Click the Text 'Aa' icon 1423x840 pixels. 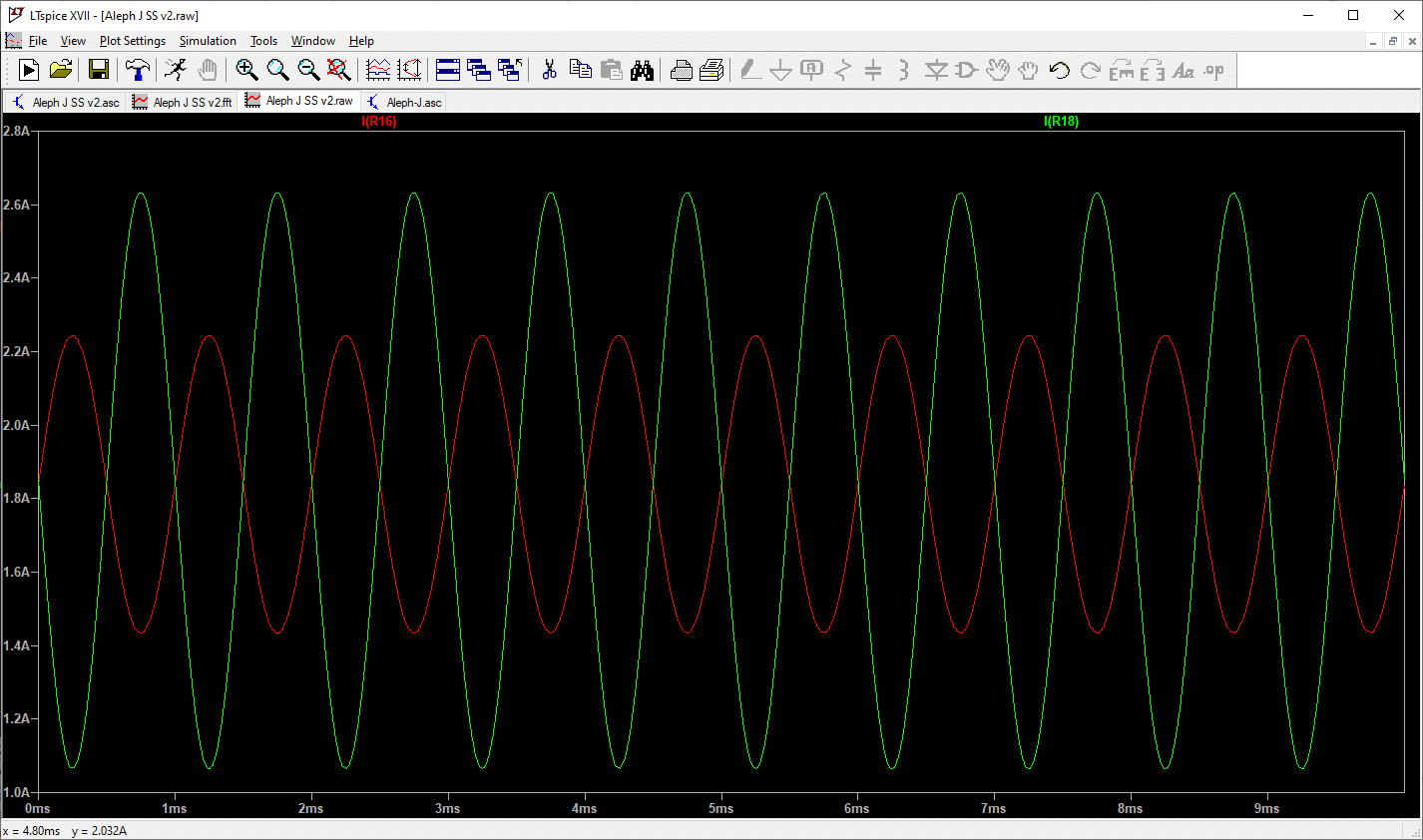[x=1184, y=70]
